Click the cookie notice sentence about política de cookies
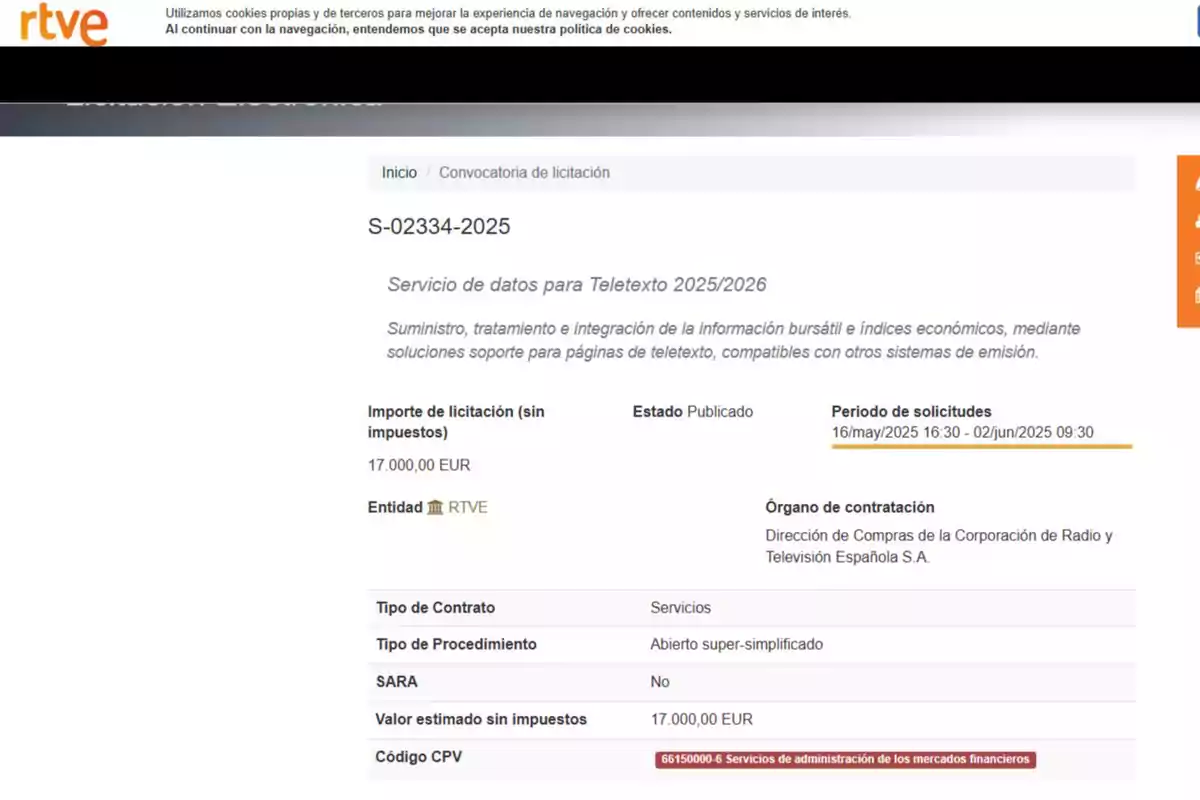Screen dimensions: 1200x800 pos(418,29)
